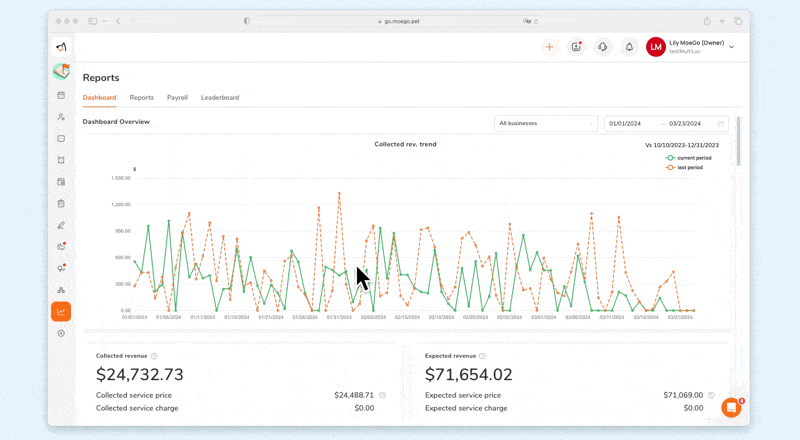Screen dimensions: 800x440
Task: Open the contact card icon with red dot
Action: [576, 47]
